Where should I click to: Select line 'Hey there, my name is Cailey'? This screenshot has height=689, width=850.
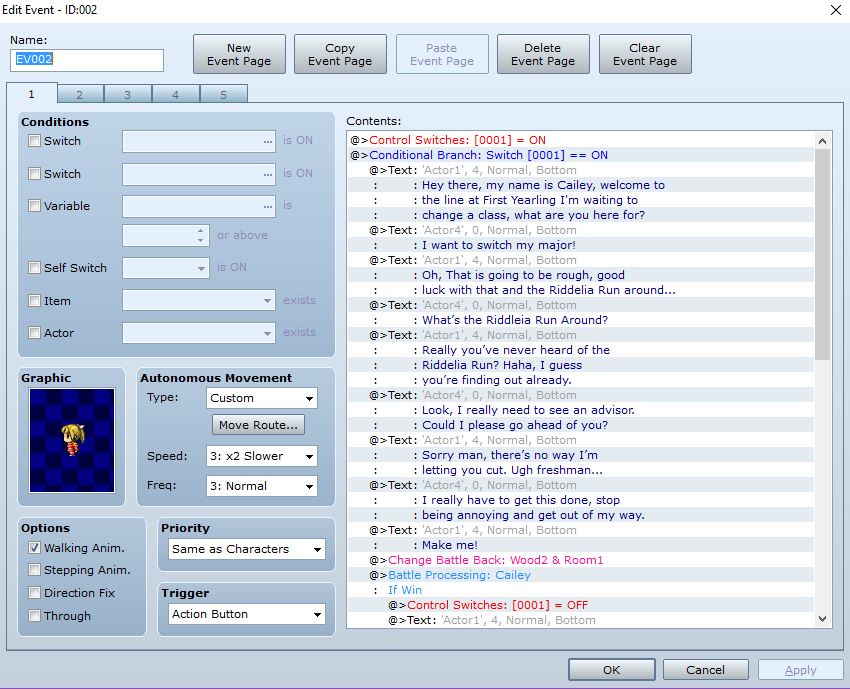pos(581,185)
